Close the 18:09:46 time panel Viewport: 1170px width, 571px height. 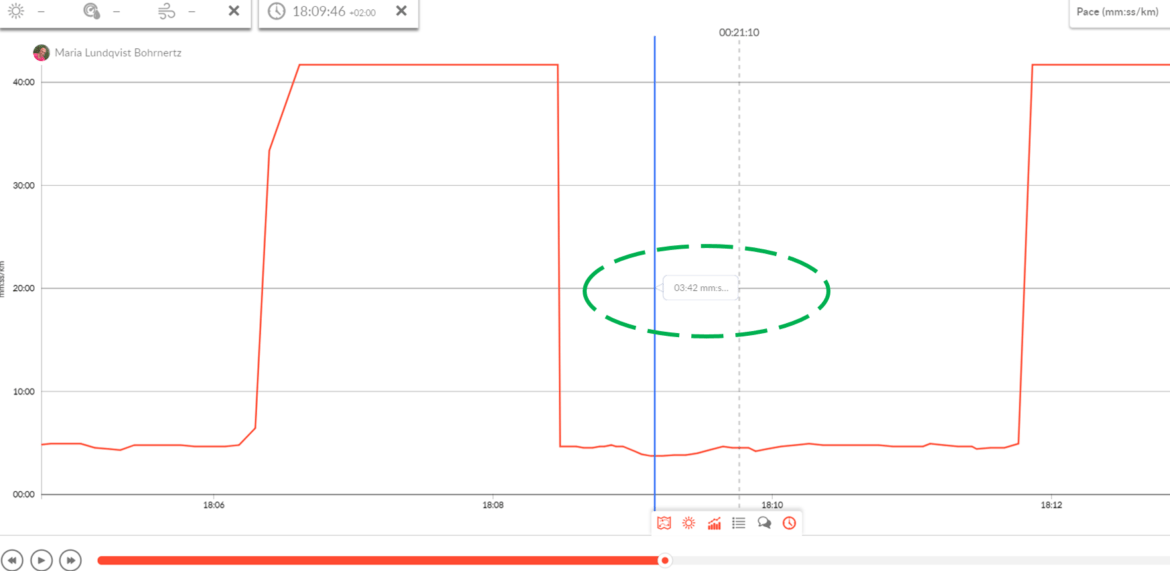401,11
